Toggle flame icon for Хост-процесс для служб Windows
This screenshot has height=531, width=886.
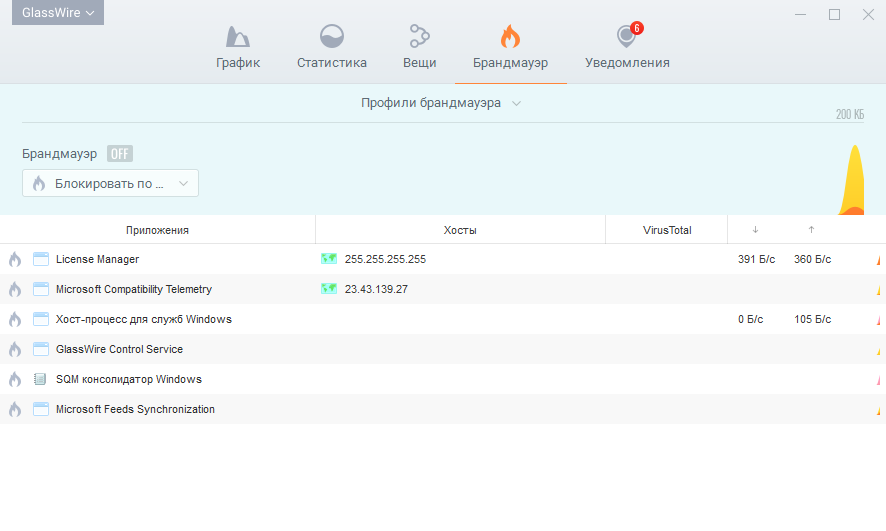(x=15, y=319)
